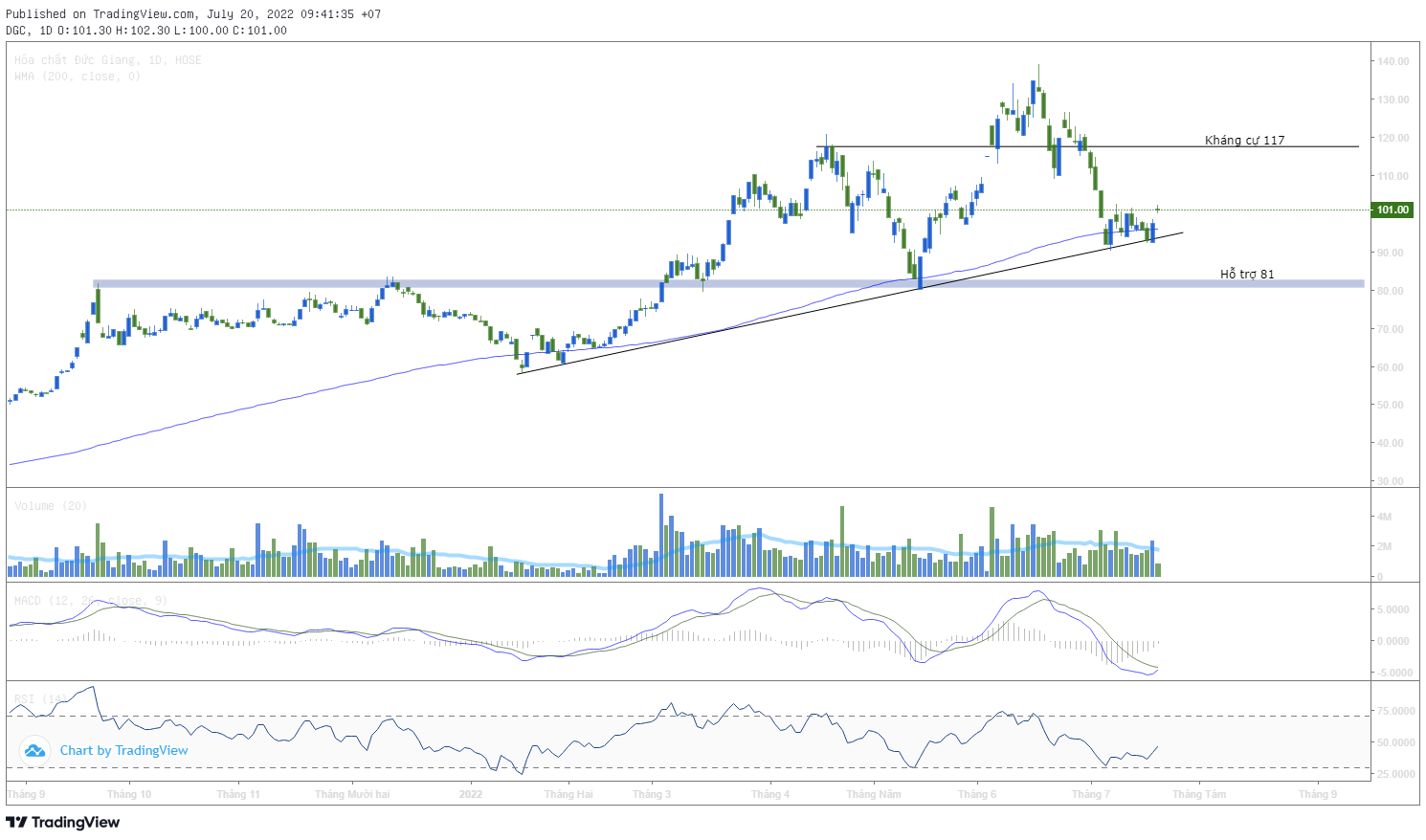This screenshot has width=1426, height=840.
Task: Click 130.00 on the price axis
Action: click(1393, 99)
